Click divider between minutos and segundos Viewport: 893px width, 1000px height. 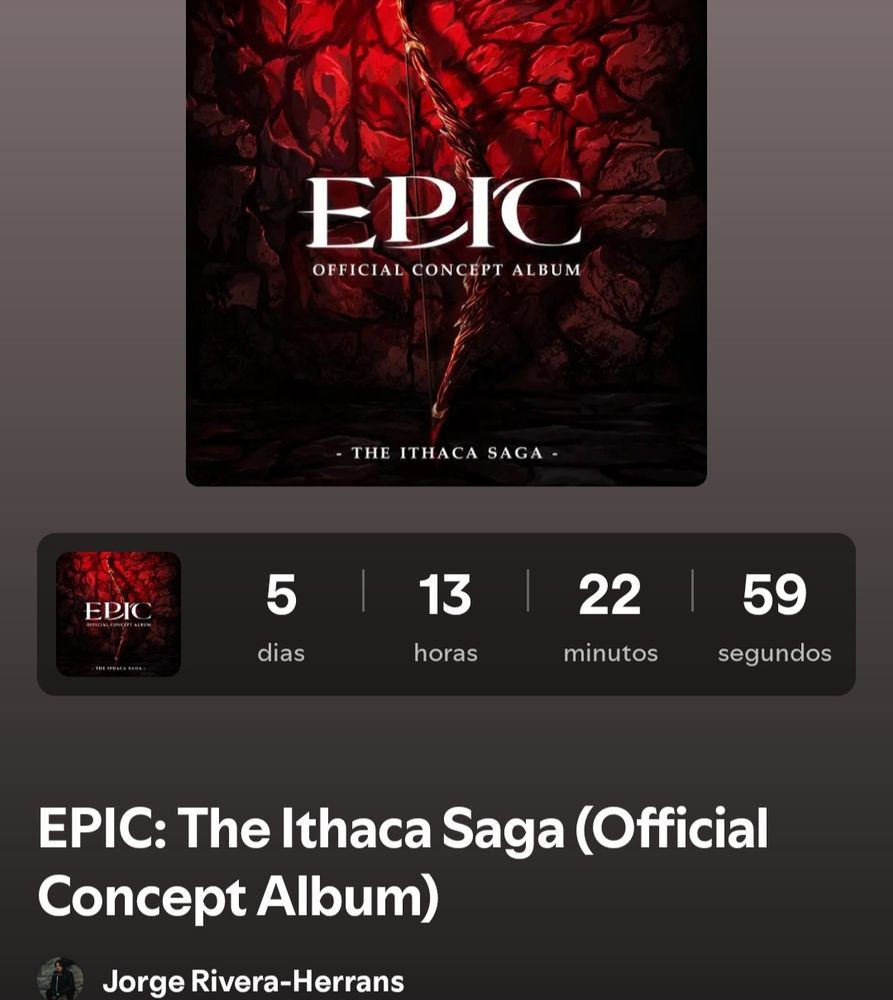click(x=693, y=591)
